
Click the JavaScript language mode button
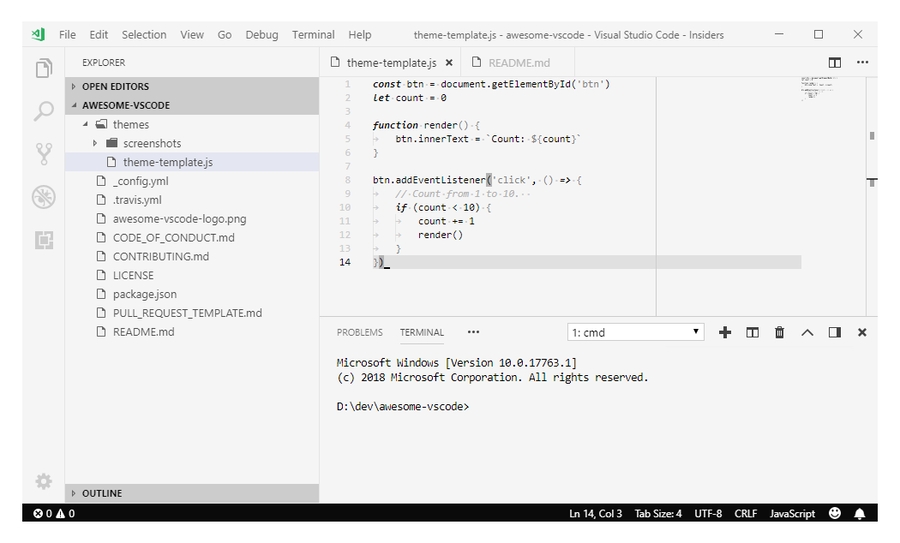tap(792, 513)
